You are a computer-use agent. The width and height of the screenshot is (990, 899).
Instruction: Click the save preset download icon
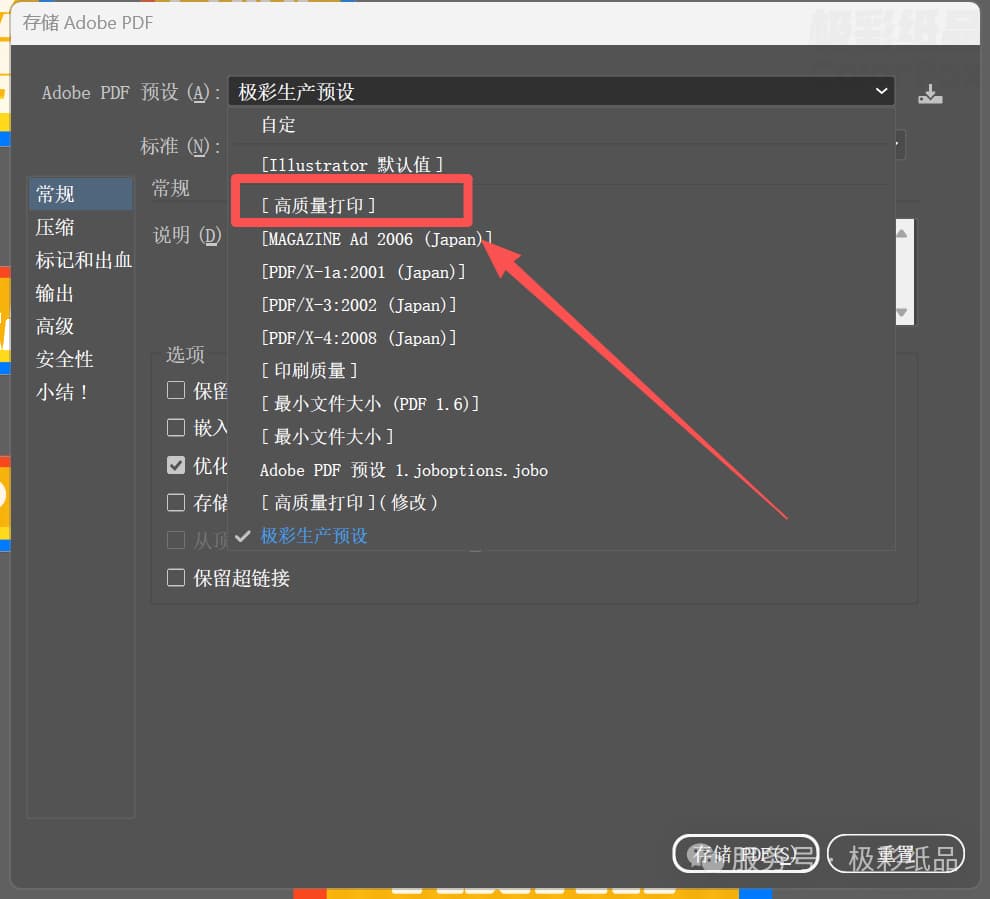click(x=930, y=94)
